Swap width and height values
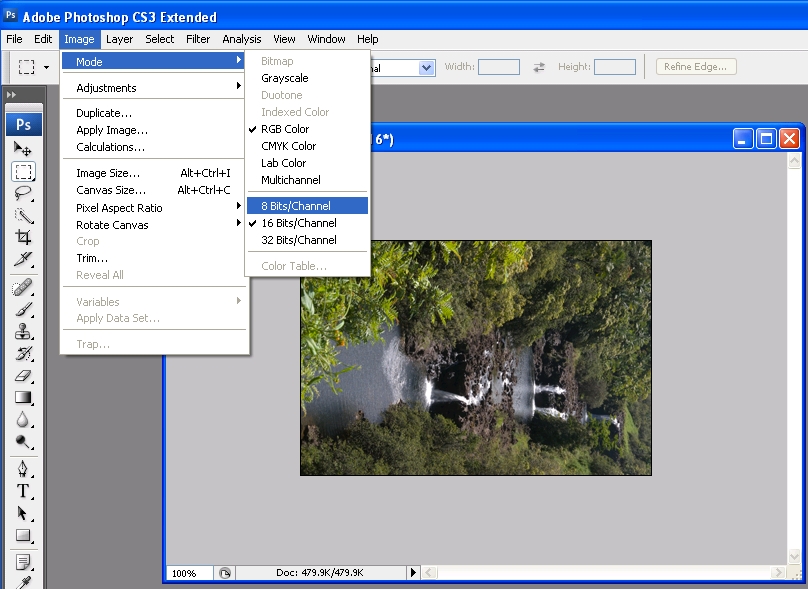Screen dimensions: 808x589 [x=539, y=67]
